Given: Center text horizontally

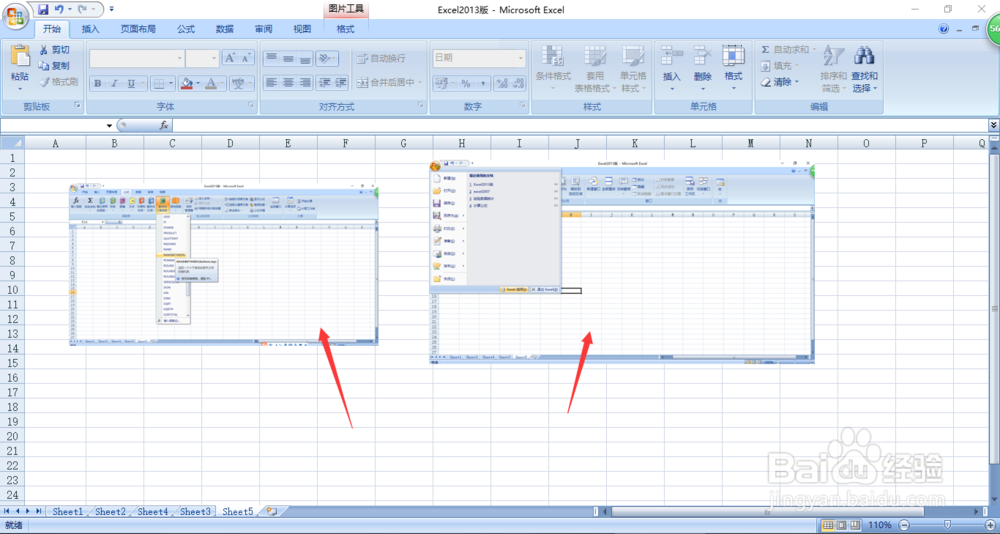Looking at the screenshot, I should coord(288,82).
